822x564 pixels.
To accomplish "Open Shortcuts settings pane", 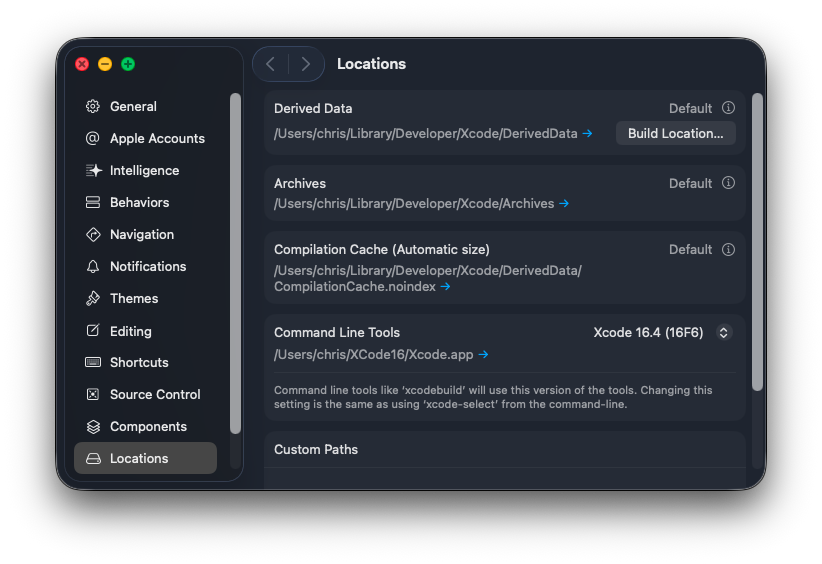I will point(145,362).
